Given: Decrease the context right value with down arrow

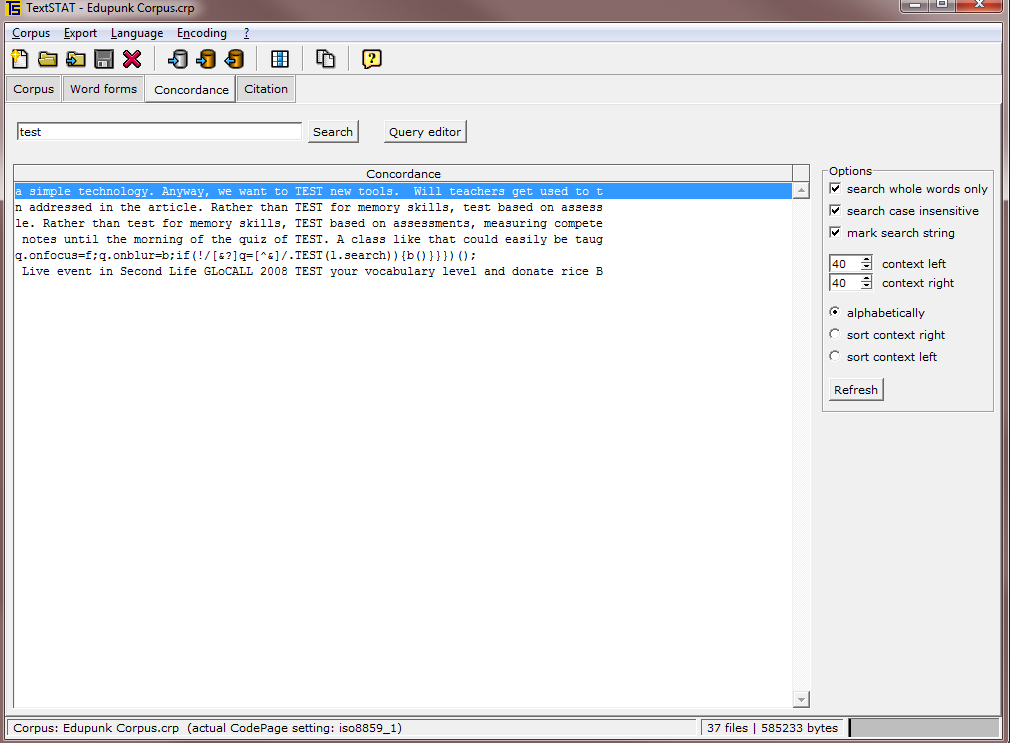Looking at the screenshot, I should click(867, 287).
